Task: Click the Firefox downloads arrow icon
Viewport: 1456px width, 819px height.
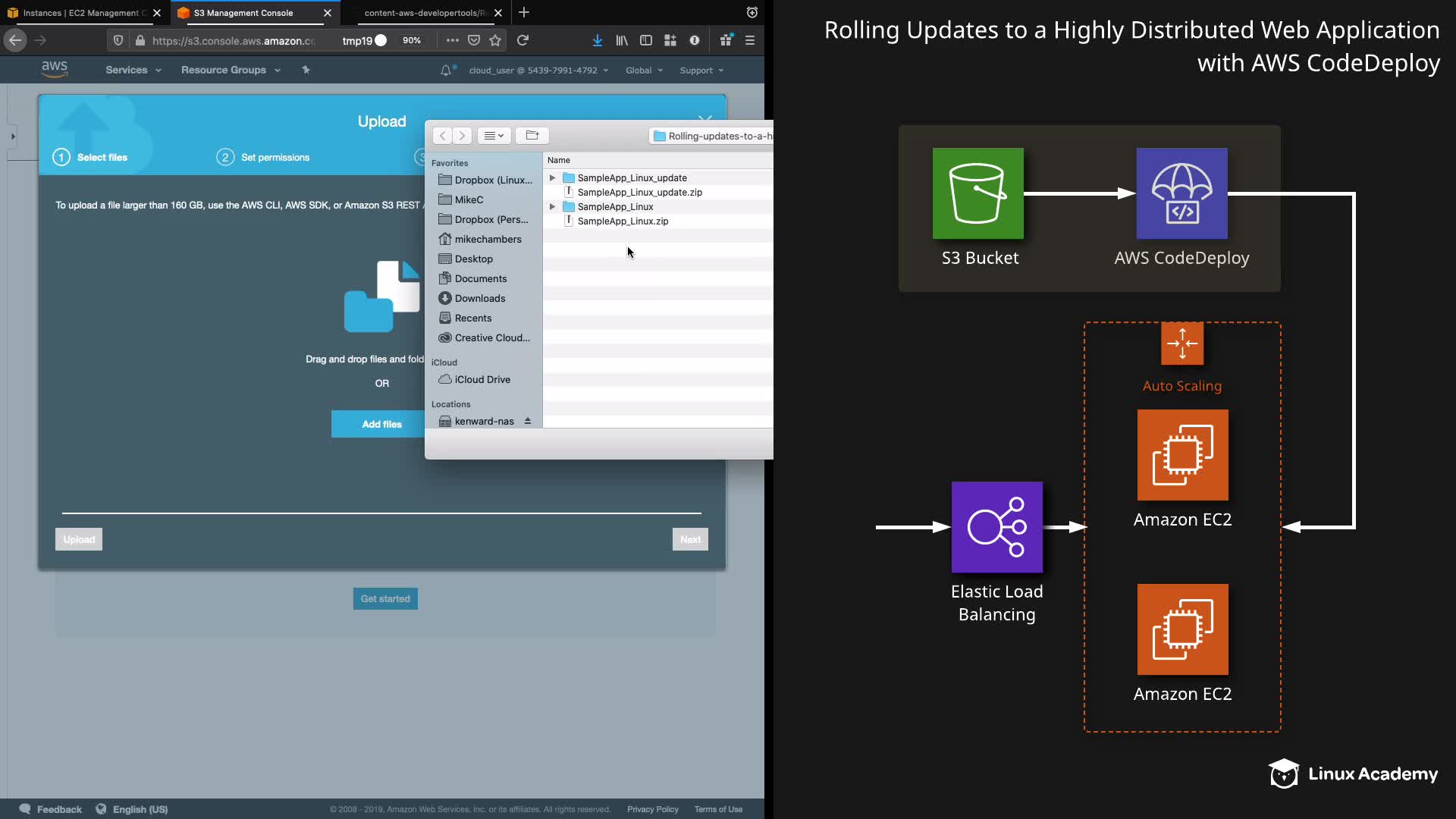Action: click(x=598, y=40)
